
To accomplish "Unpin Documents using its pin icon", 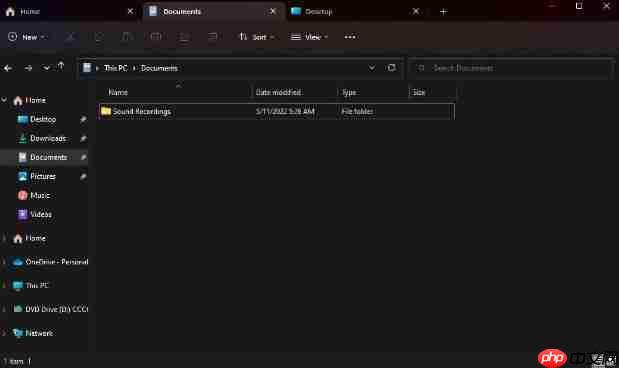I will 83,157.
